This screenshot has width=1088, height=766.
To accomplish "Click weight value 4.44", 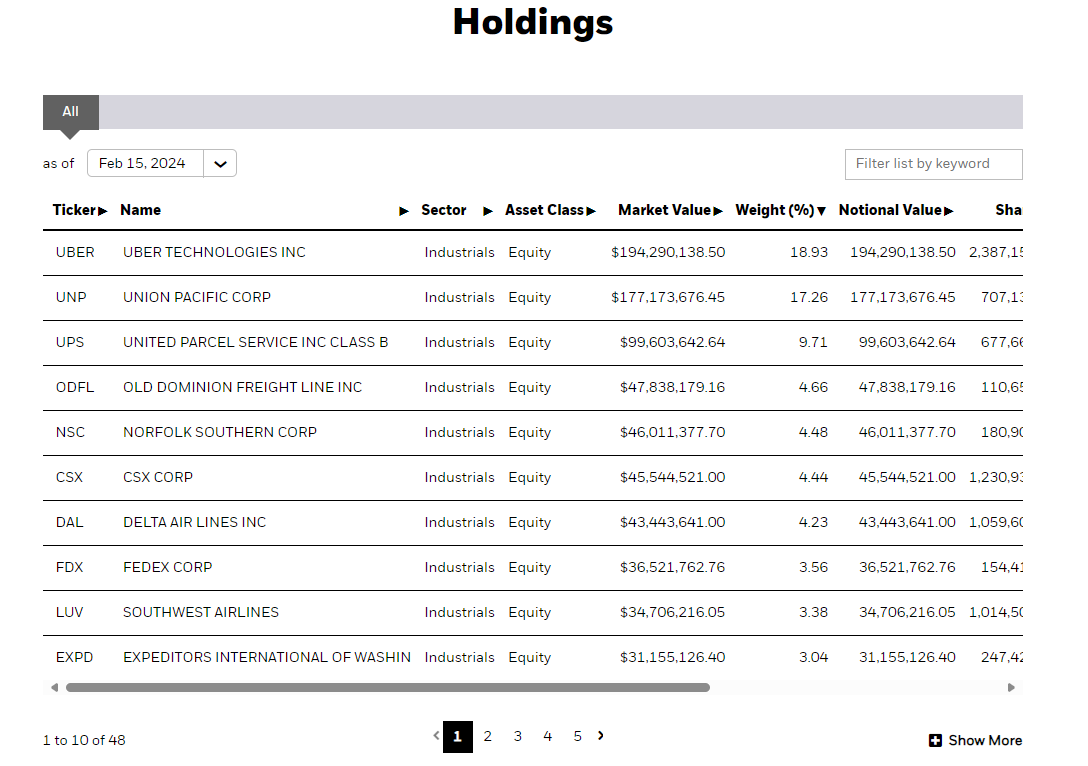I will coord(813,477).
